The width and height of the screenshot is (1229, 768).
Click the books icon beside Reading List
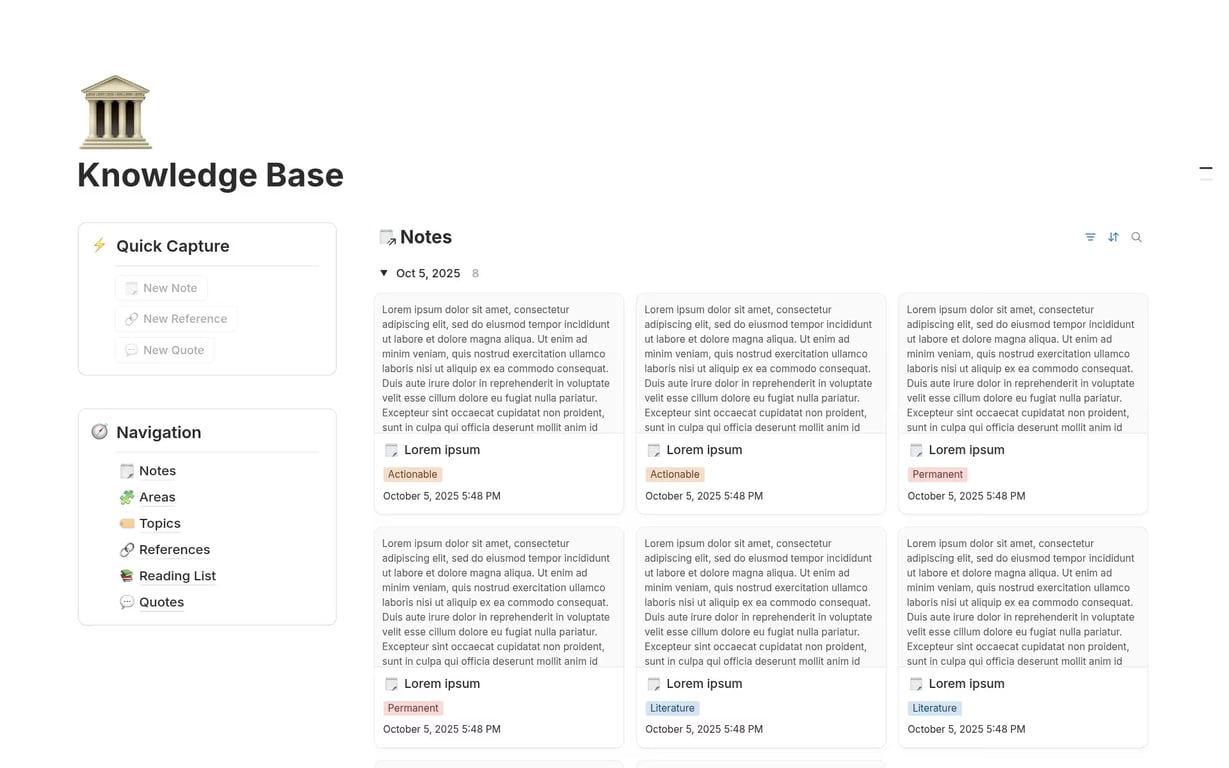point(127,576)
